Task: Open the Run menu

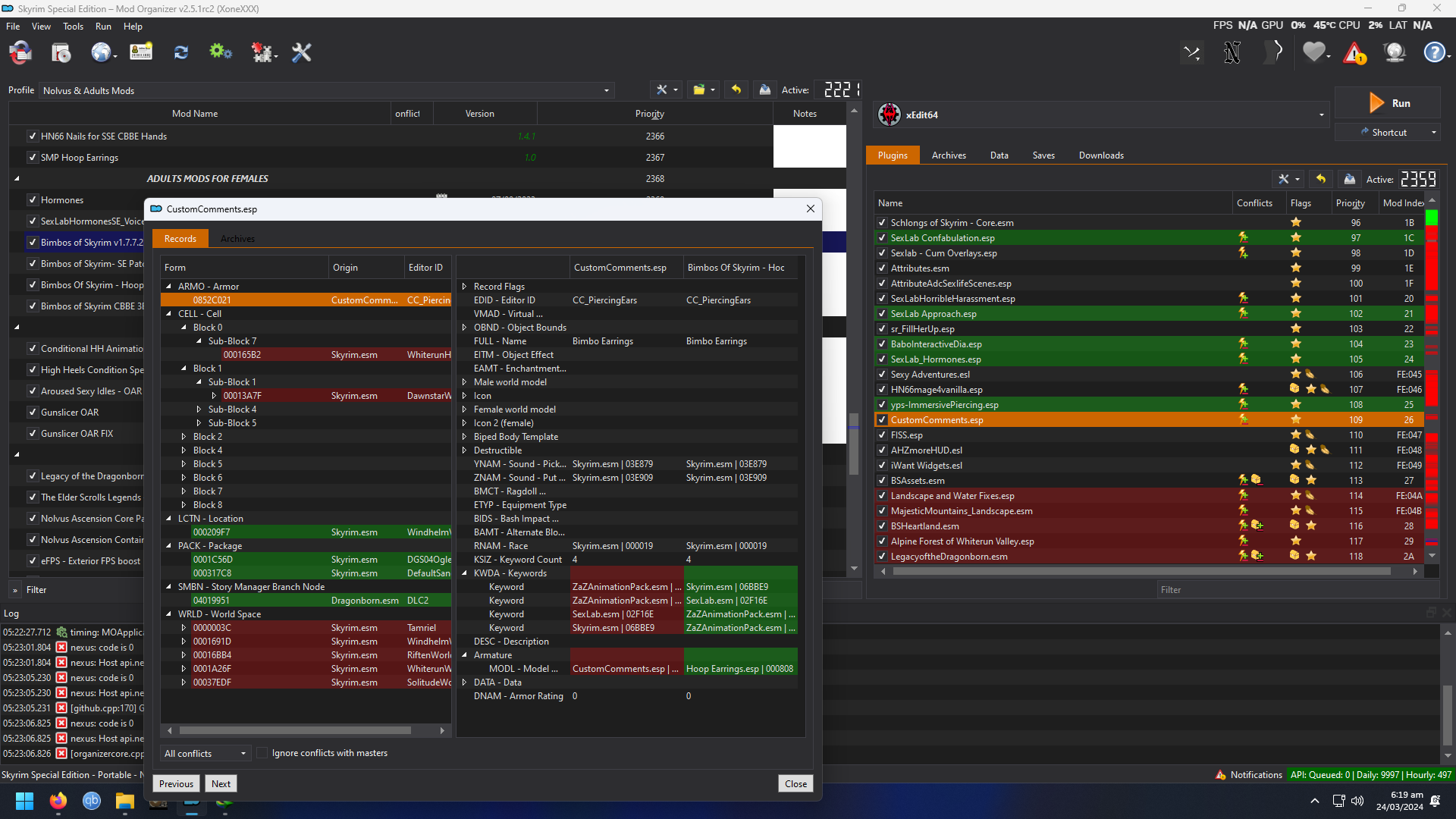Action: 103,27
